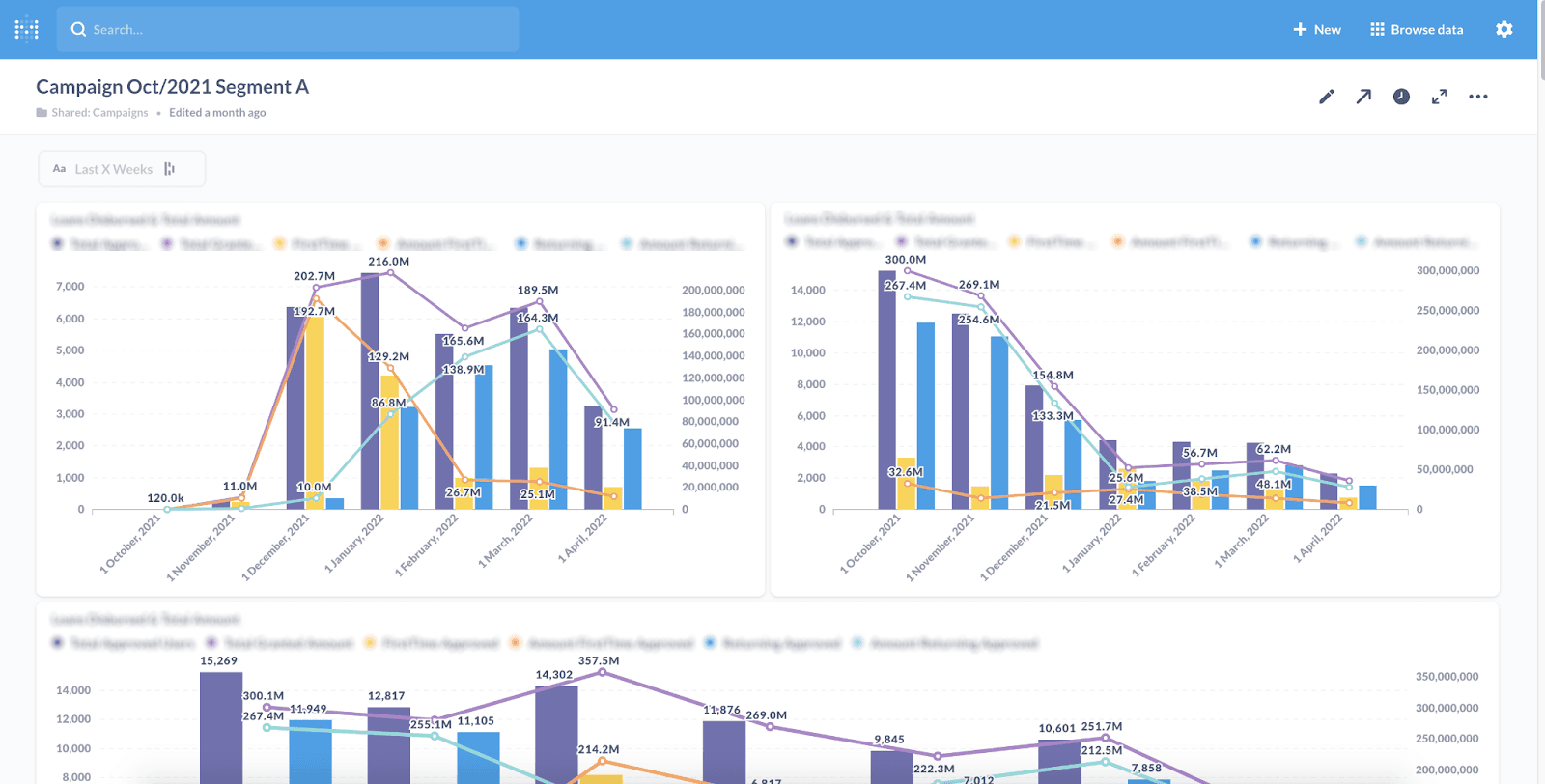The width and height of the screenshot is (1545, 784).
Task: Open the three-dot more options menu
Action: click(x=1477, y=97)
